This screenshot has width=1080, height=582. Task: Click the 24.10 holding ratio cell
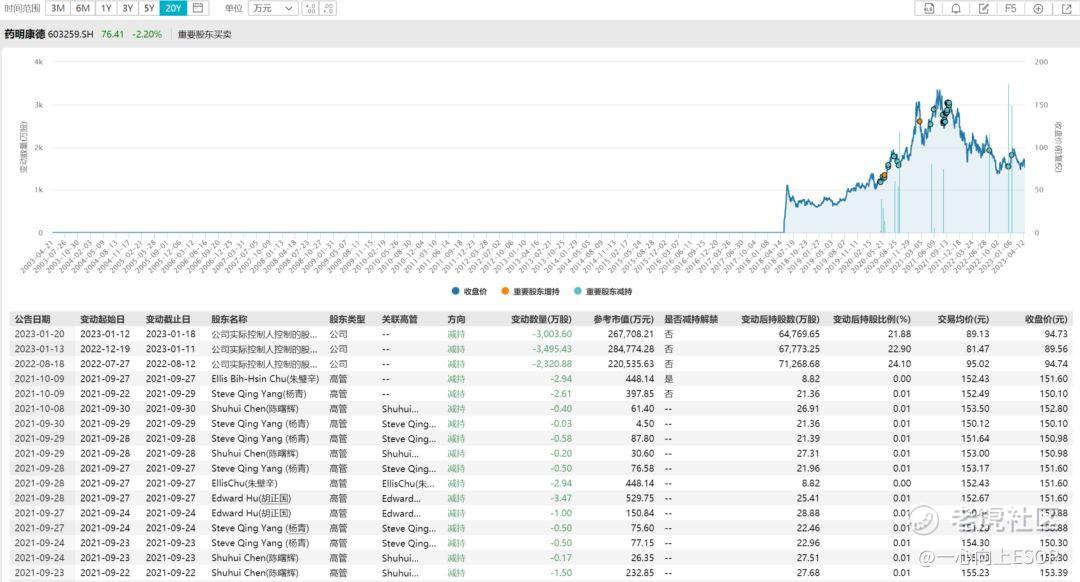[900, 364]
